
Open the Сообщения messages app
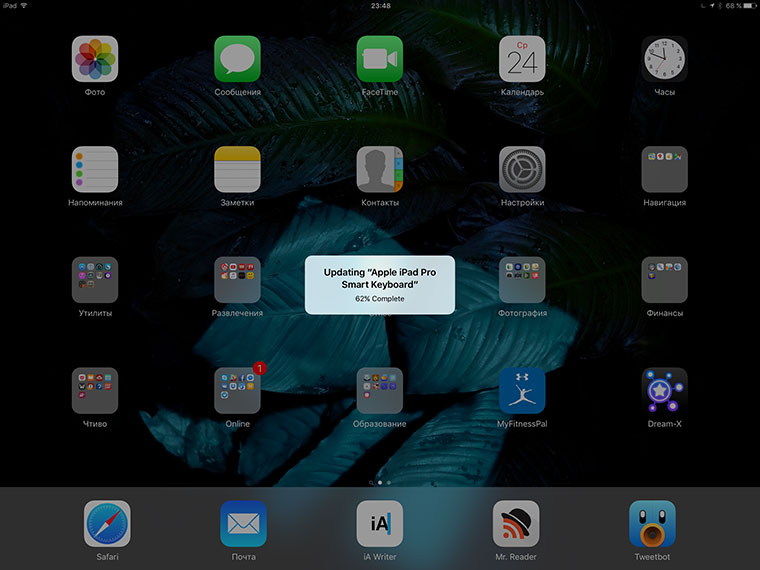pos(238,59)
